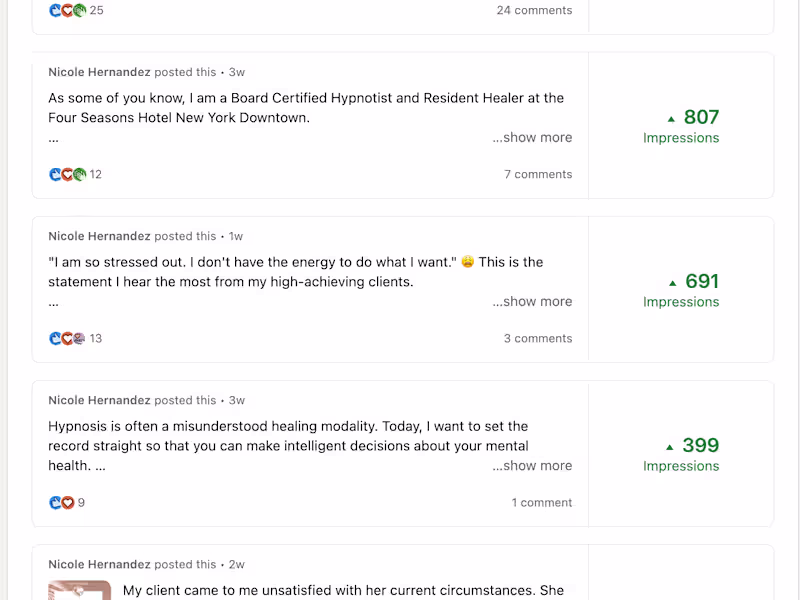800x600 pixels.
Task: Open the 7 comments link
Action: (538, 174)
